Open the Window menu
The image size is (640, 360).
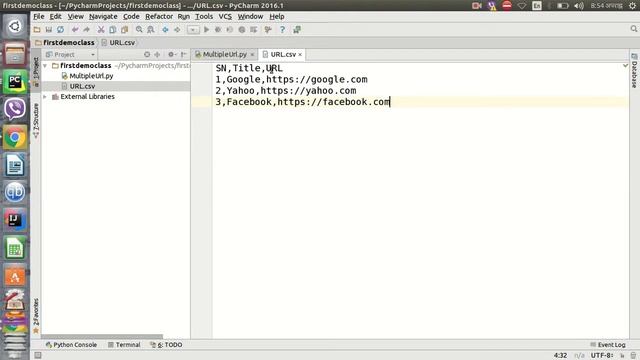coord(250,16)
